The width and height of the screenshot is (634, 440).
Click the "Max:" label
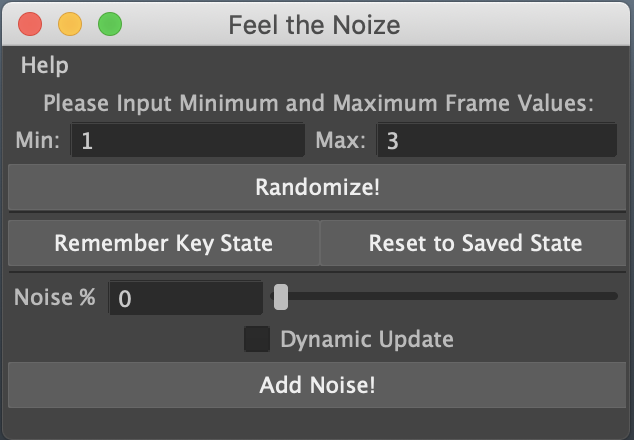[341, 141]
